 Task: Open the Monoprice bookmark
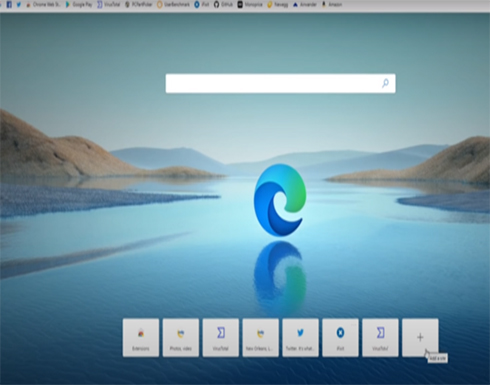pyautogui.click(x=250, y=4)
